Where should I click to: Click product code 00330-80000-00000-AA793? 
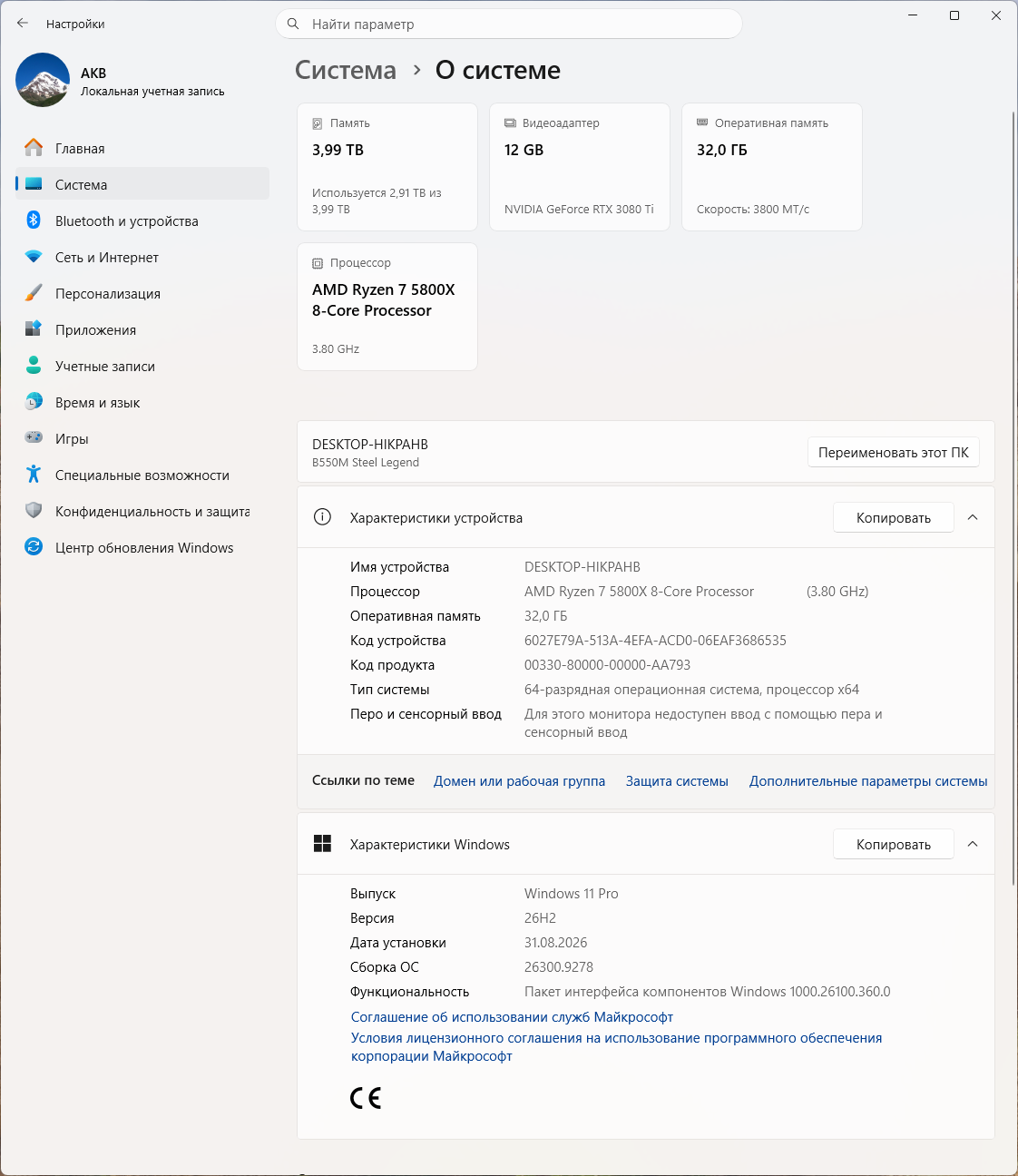(x=607, y=664)
